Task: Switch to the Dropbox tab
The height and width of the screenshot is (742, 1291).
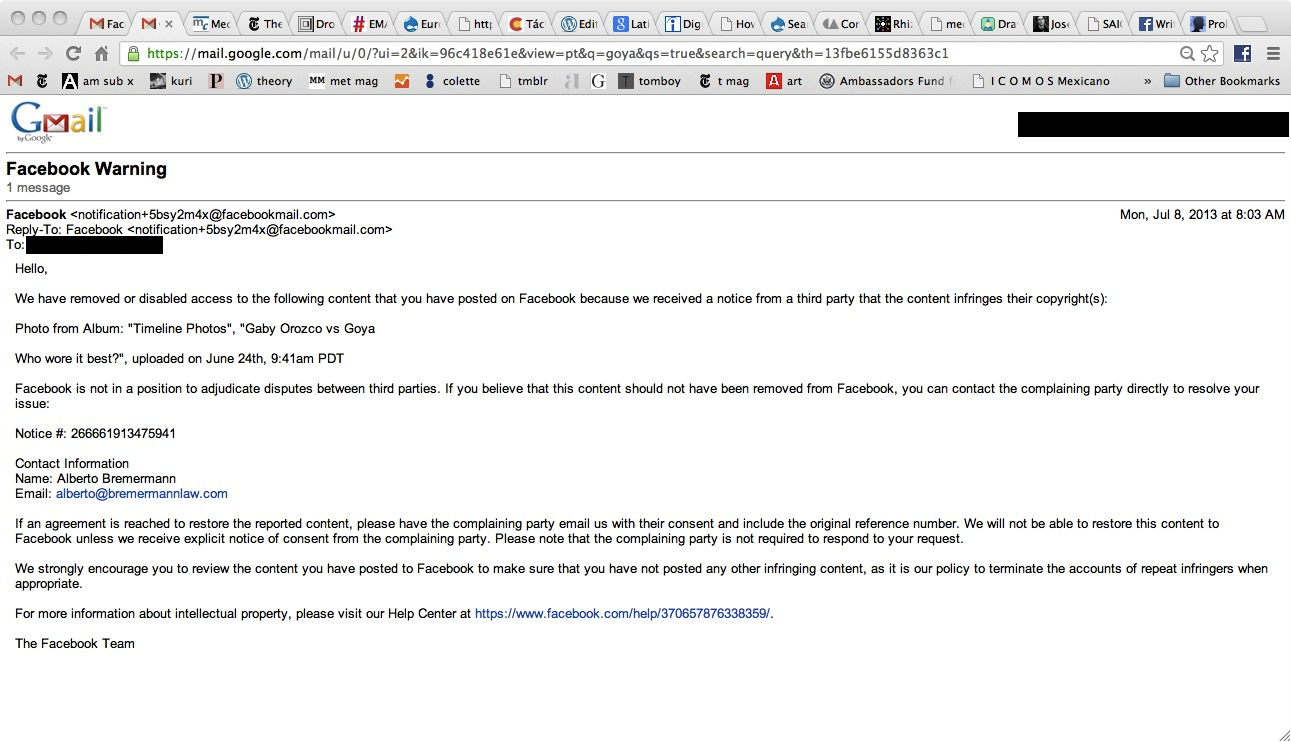Action: [317, 23]
